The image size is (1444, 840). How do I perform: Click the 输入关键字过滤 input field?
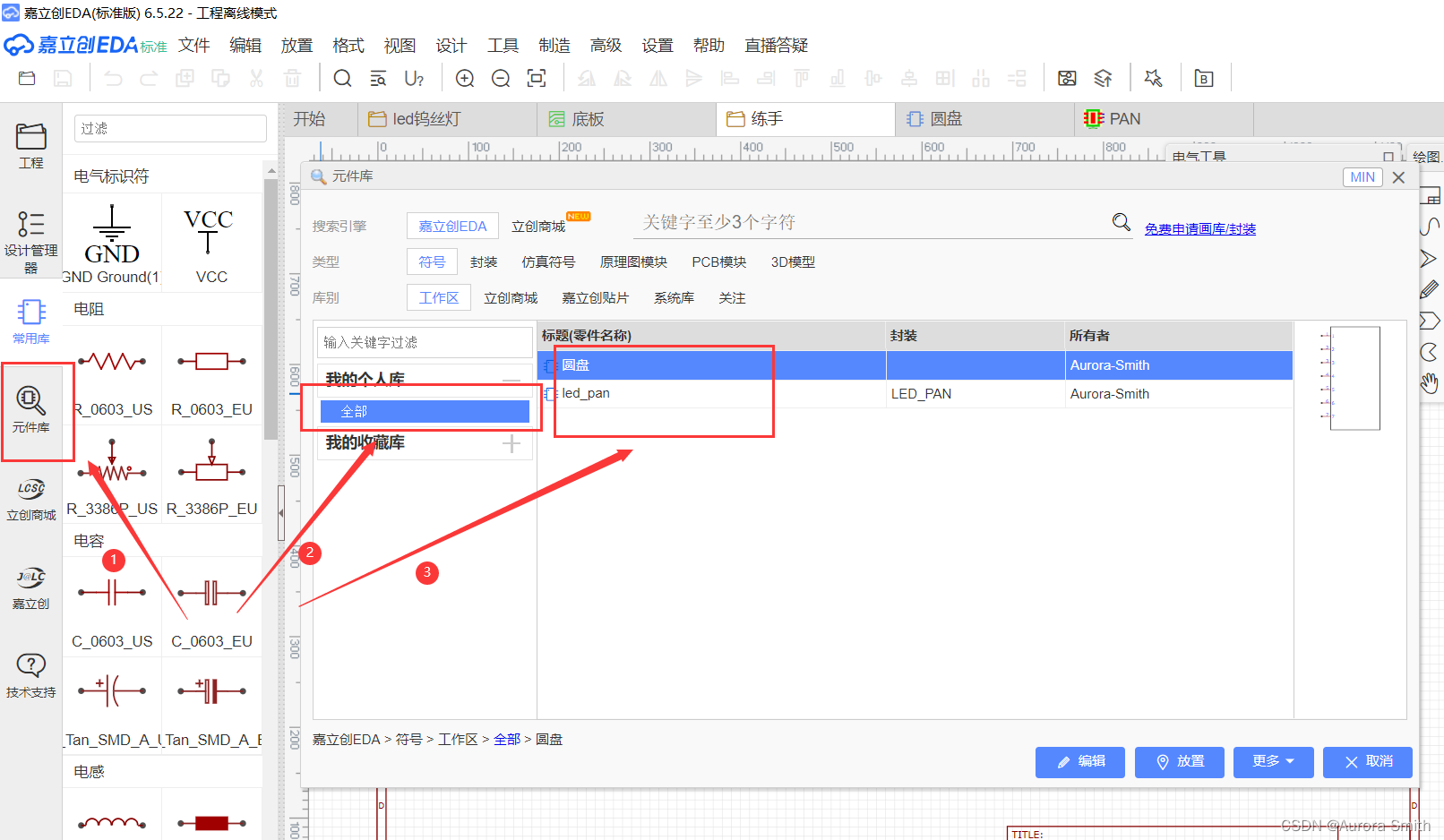click(x=425, y=342)
